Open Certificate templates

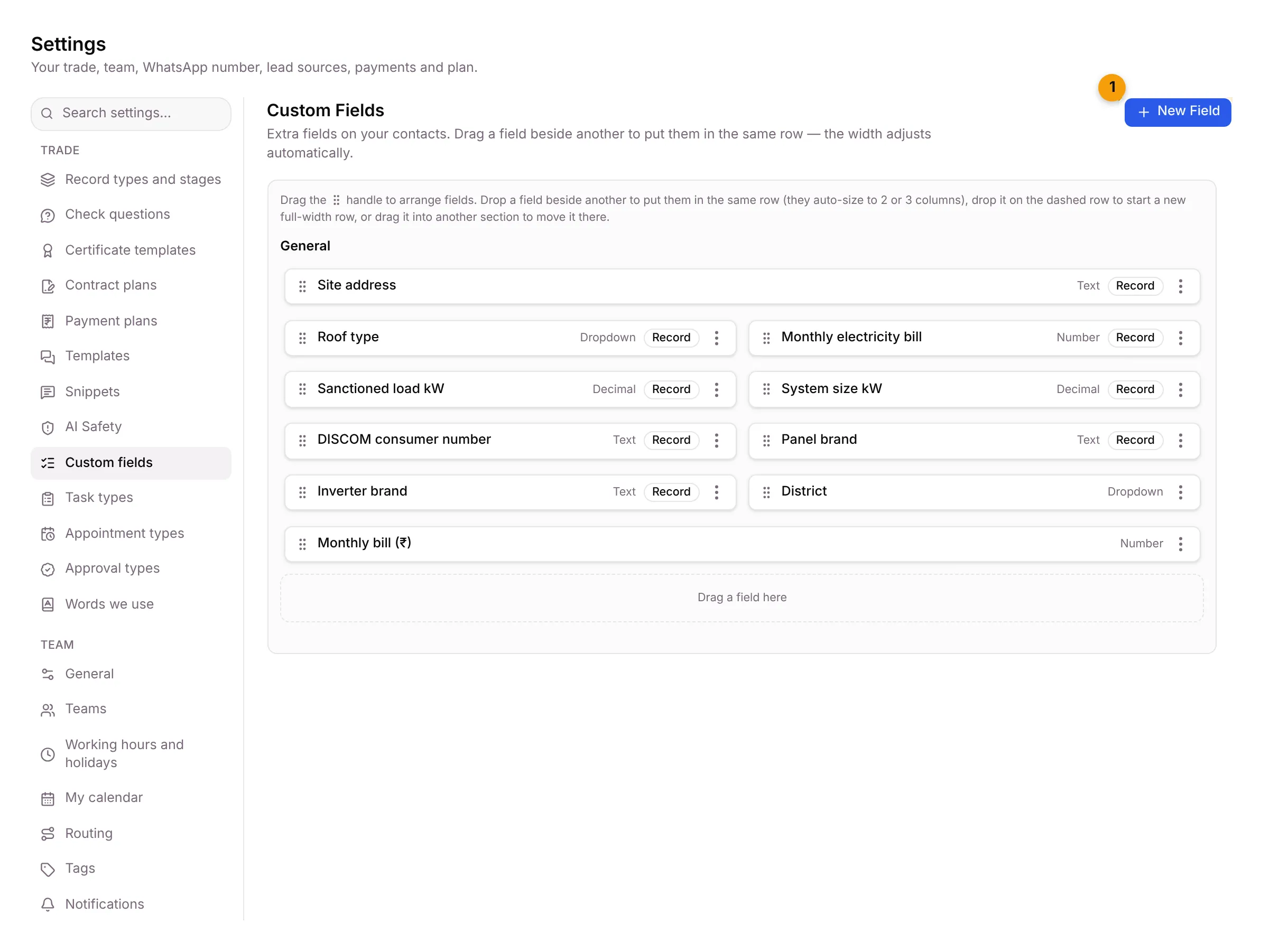click(x=131, y=250)
